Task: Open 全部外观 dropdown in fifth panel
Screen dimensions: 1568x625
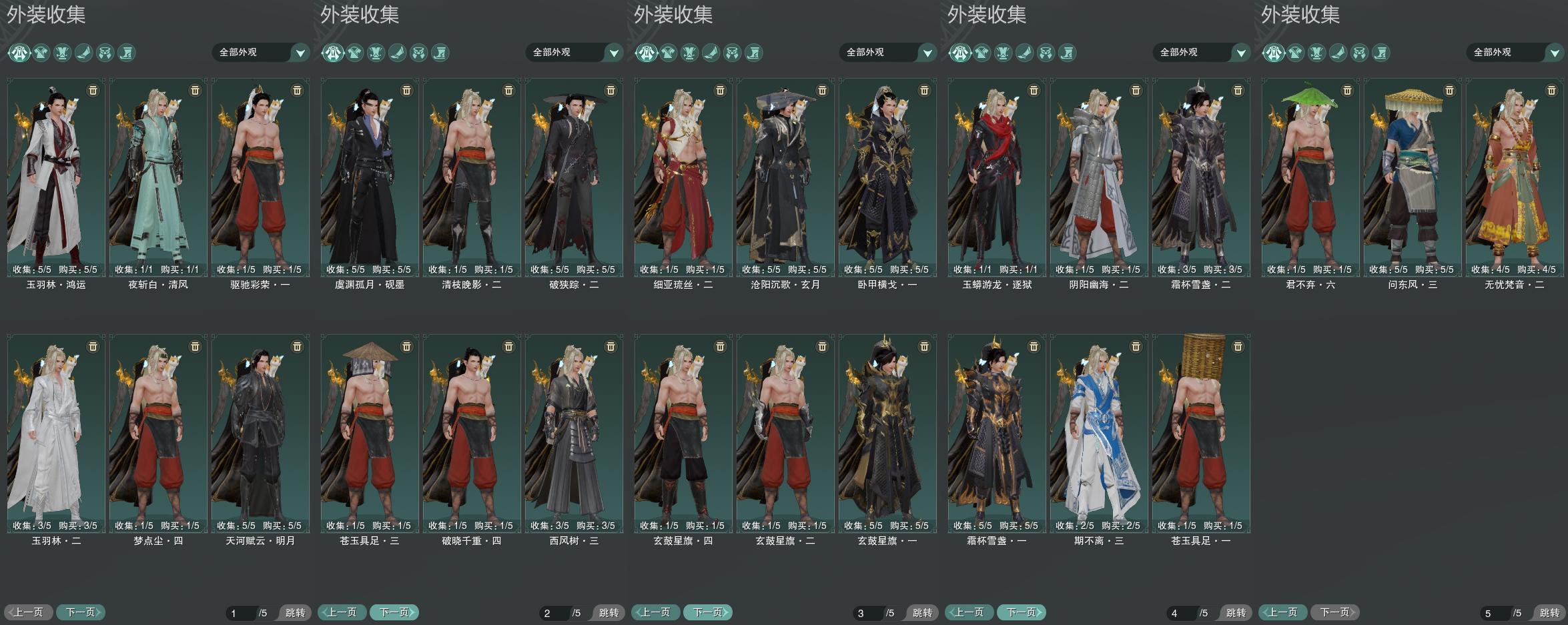Action: (1515, 52)
